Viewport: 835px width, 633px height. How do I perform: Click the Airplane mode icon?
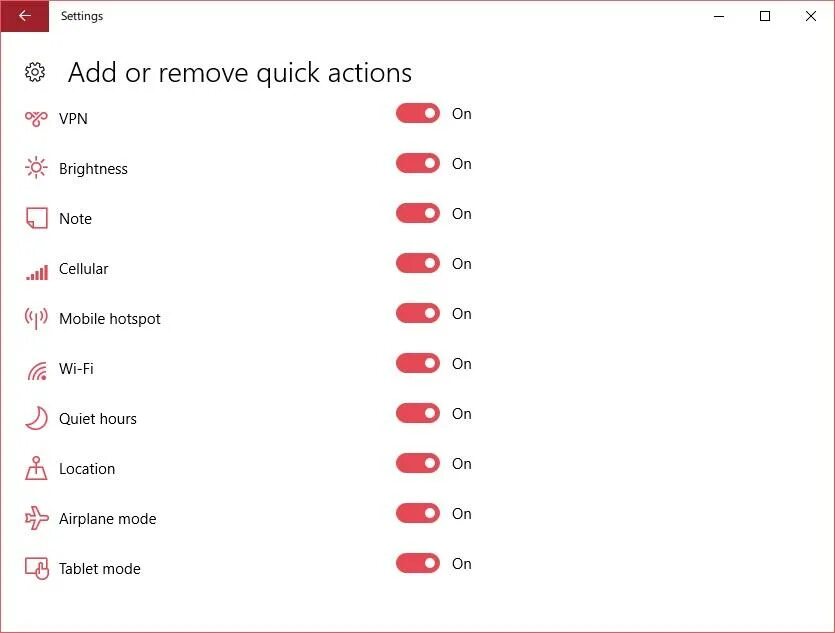(37, 518)
